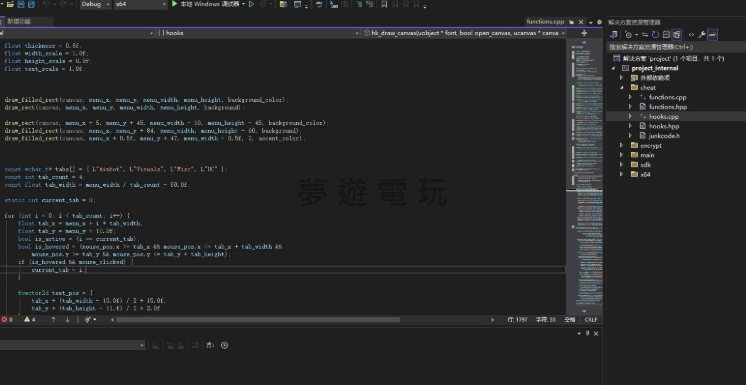Select the x64 folder in Solution Explorer
Screen dimensions: 746x385
coord(645,174)
